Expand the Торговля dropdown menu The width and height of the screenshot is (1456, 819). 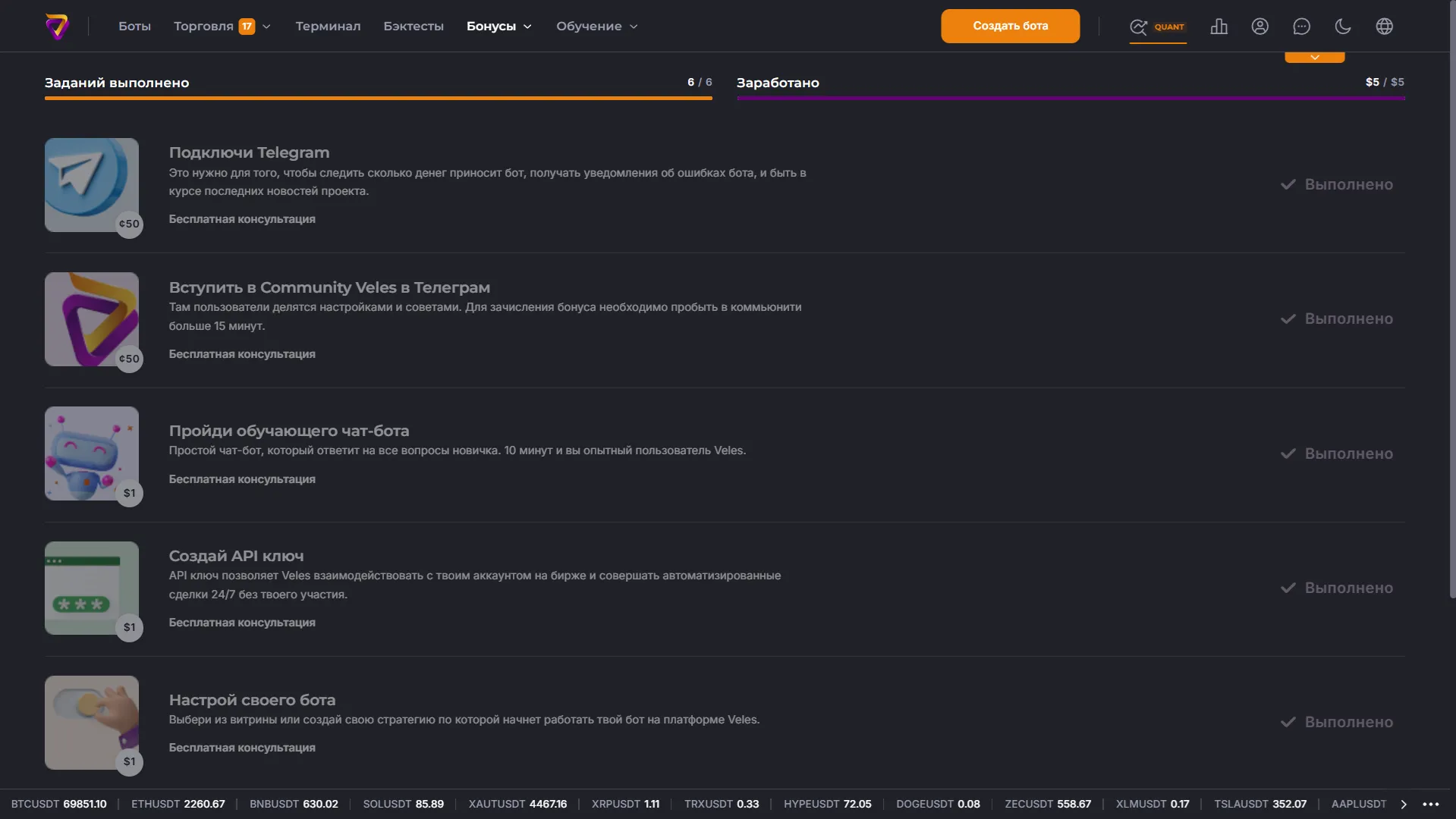222,27
